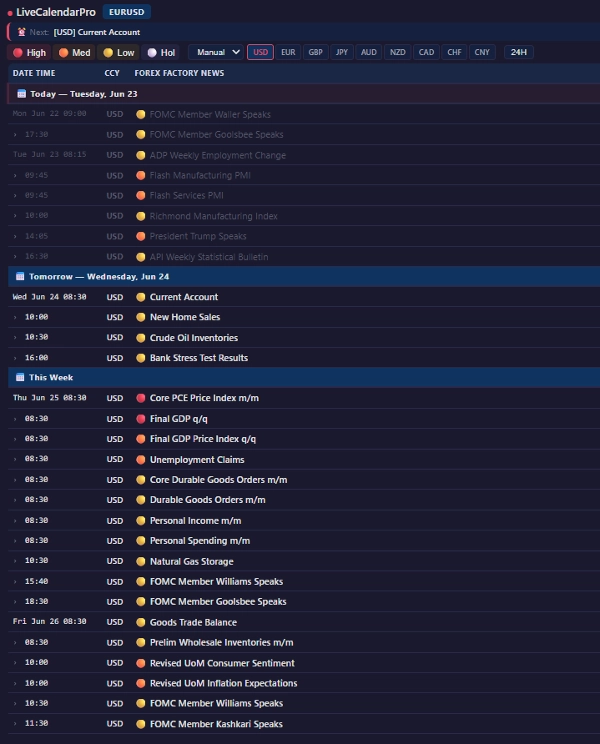Enable the JPY currency filter
Image resolution: width=600 pixels, height=744 pixels.
pos(342,52)
